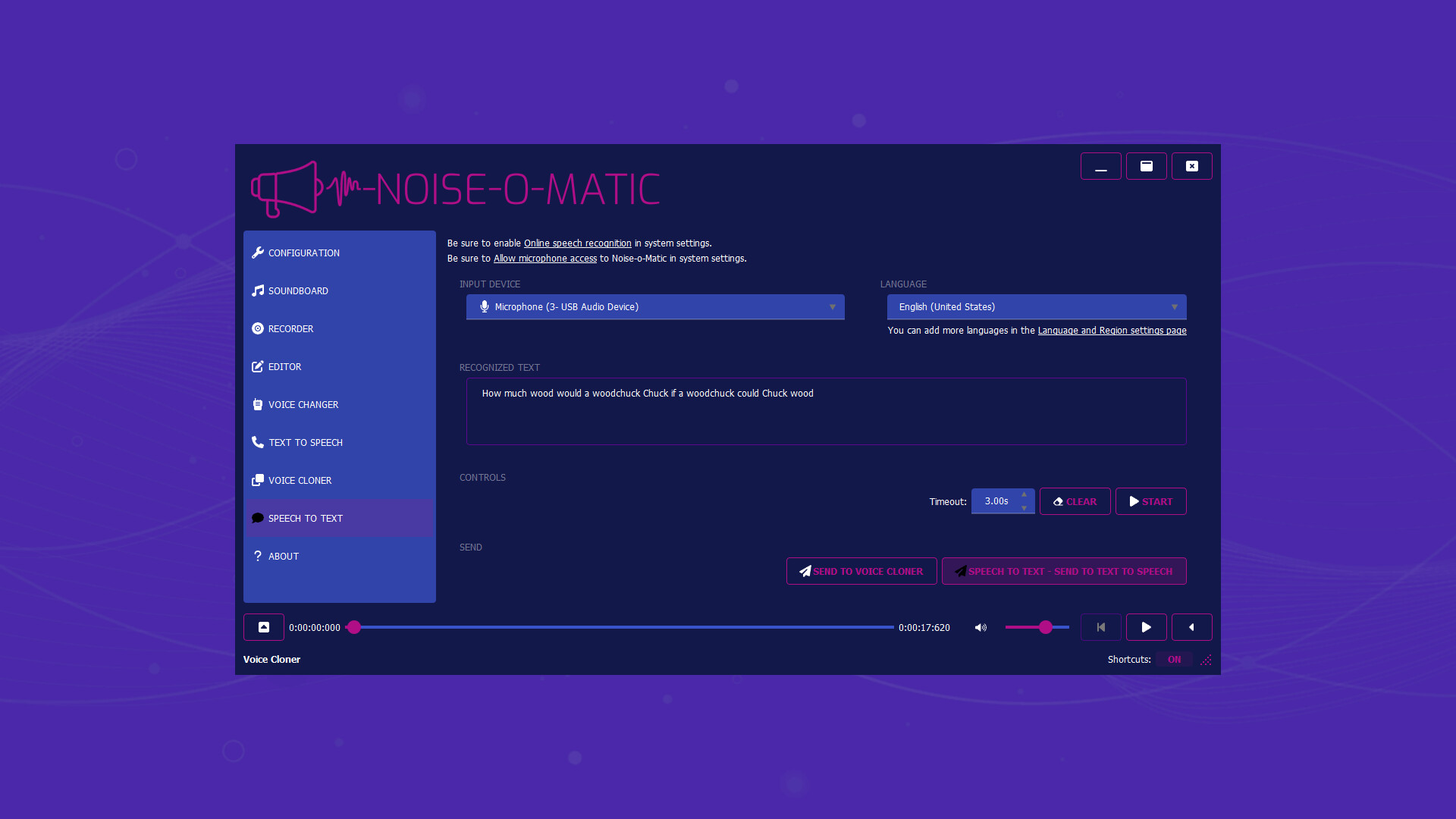Mute audio with the speaker icon
Viewport: 1456px width, 819px height.
(x=981, y=627)
